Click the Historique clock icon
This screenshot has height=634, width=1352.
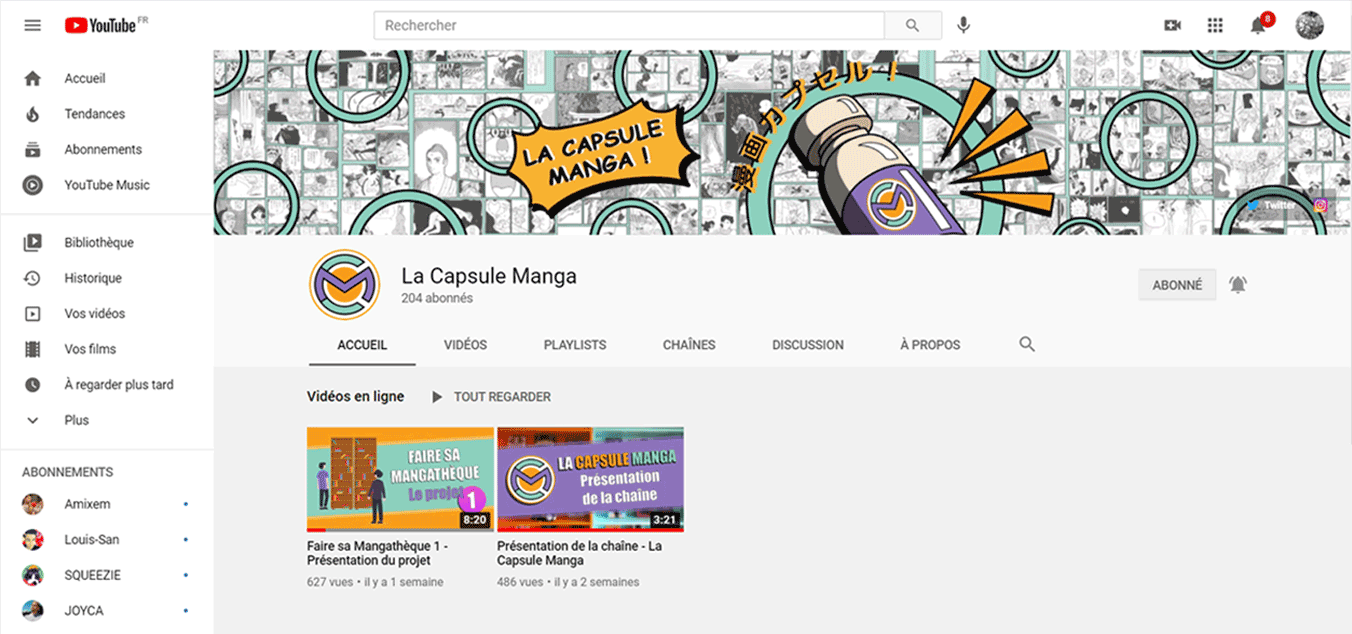[x=33, y=278]
